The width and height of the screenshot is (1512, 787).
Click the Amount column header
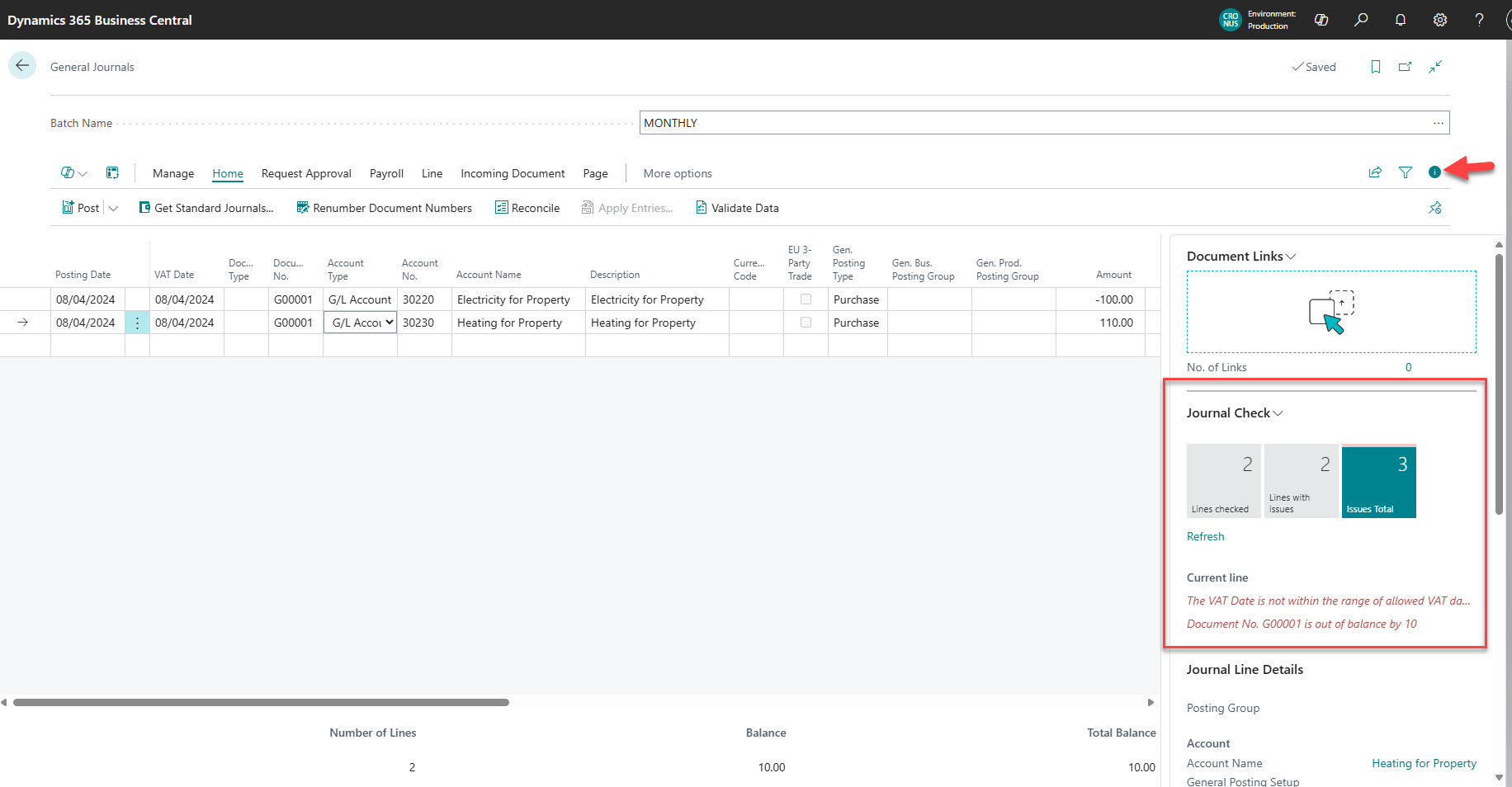tap(1113, 275)
